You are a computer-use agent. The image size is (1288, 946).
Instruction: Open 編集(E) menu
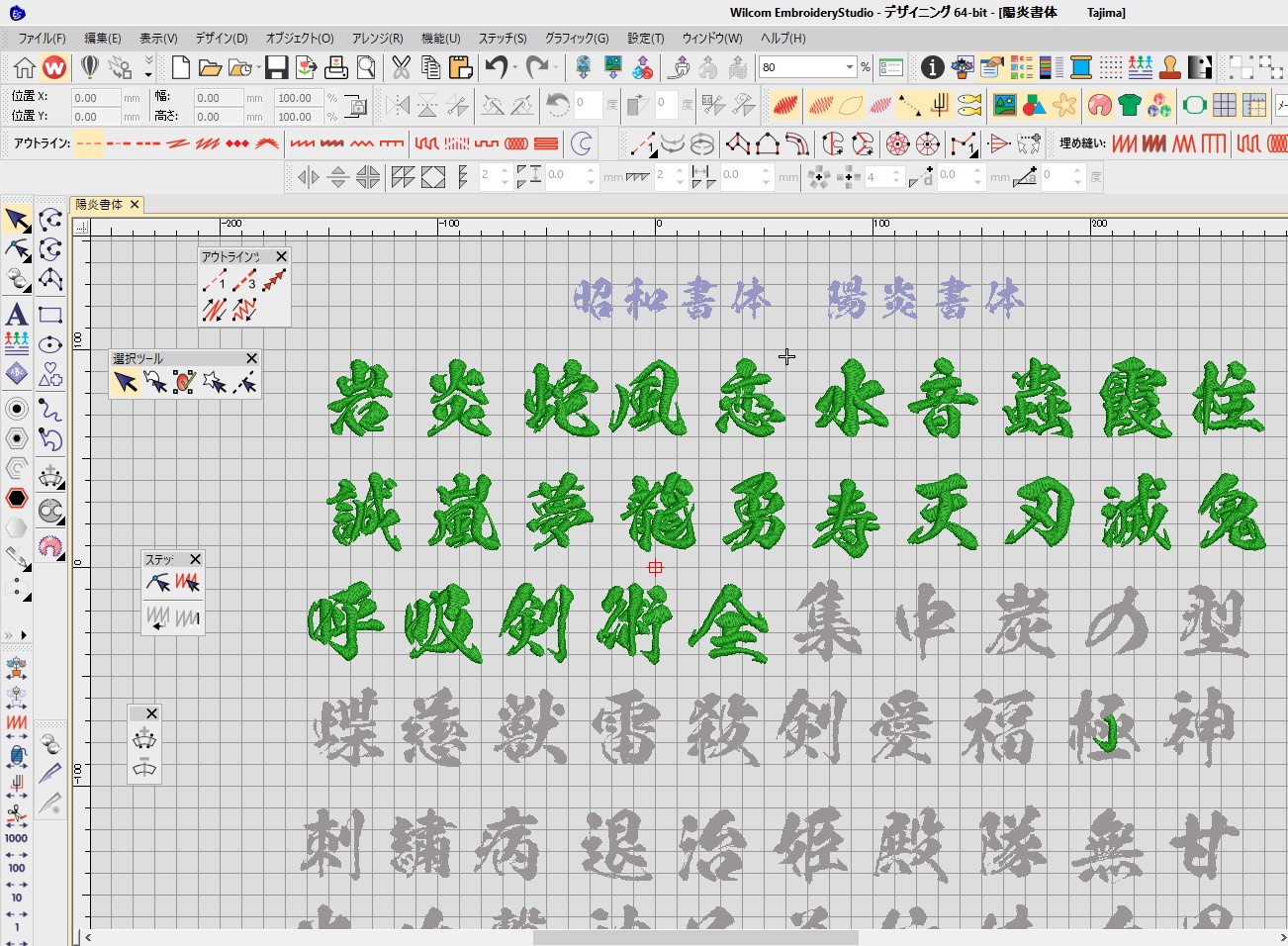[103, 38]
